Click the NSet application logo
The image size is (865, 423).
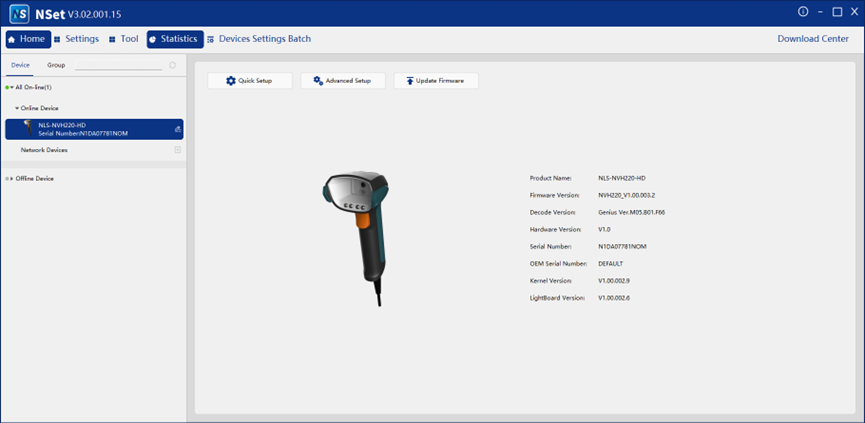click(x=19, y=14)
